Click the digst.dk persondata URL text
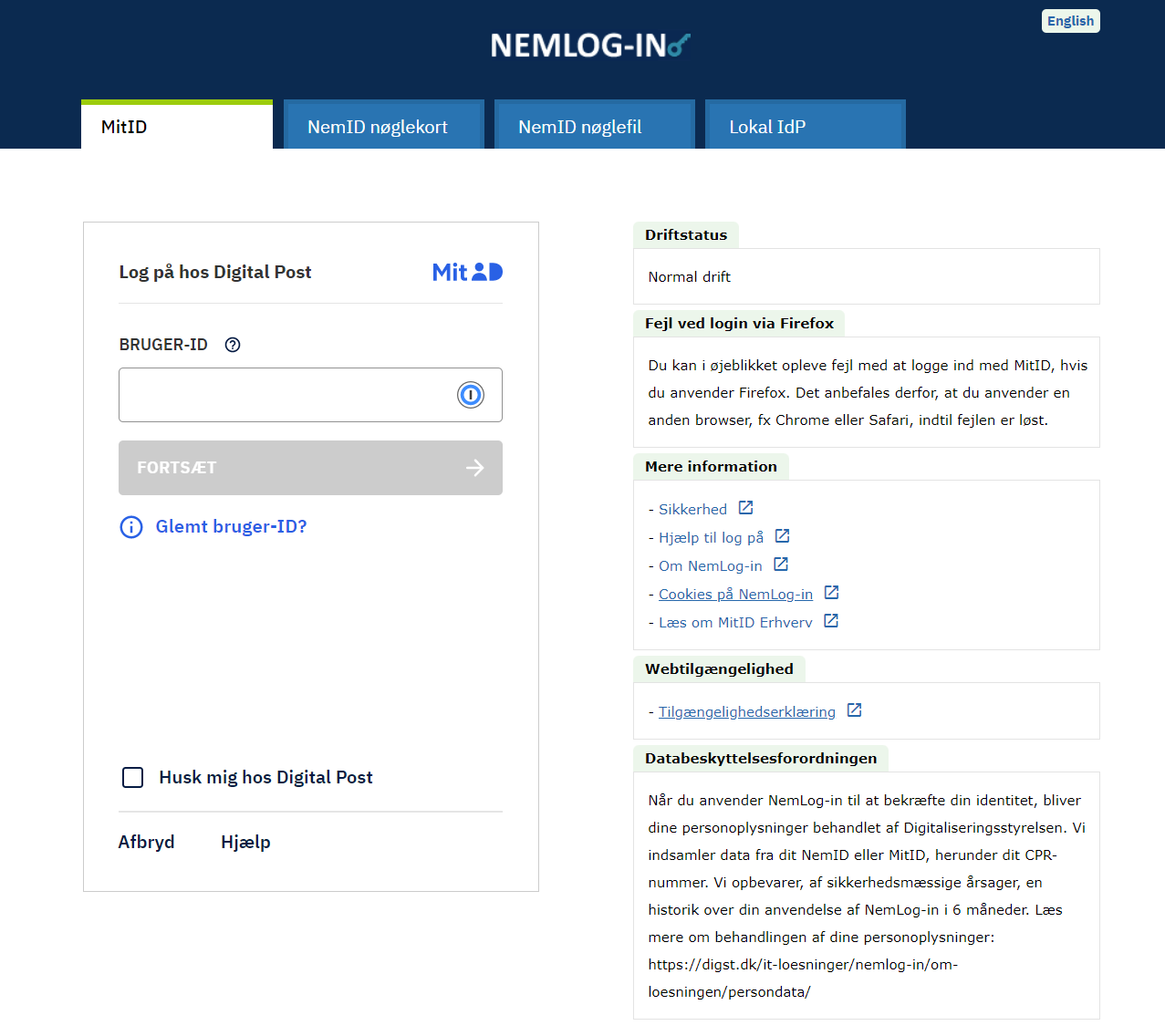Image resolution: width=1165 pixels, height=1036 pixels. click(x=803, y=978)
